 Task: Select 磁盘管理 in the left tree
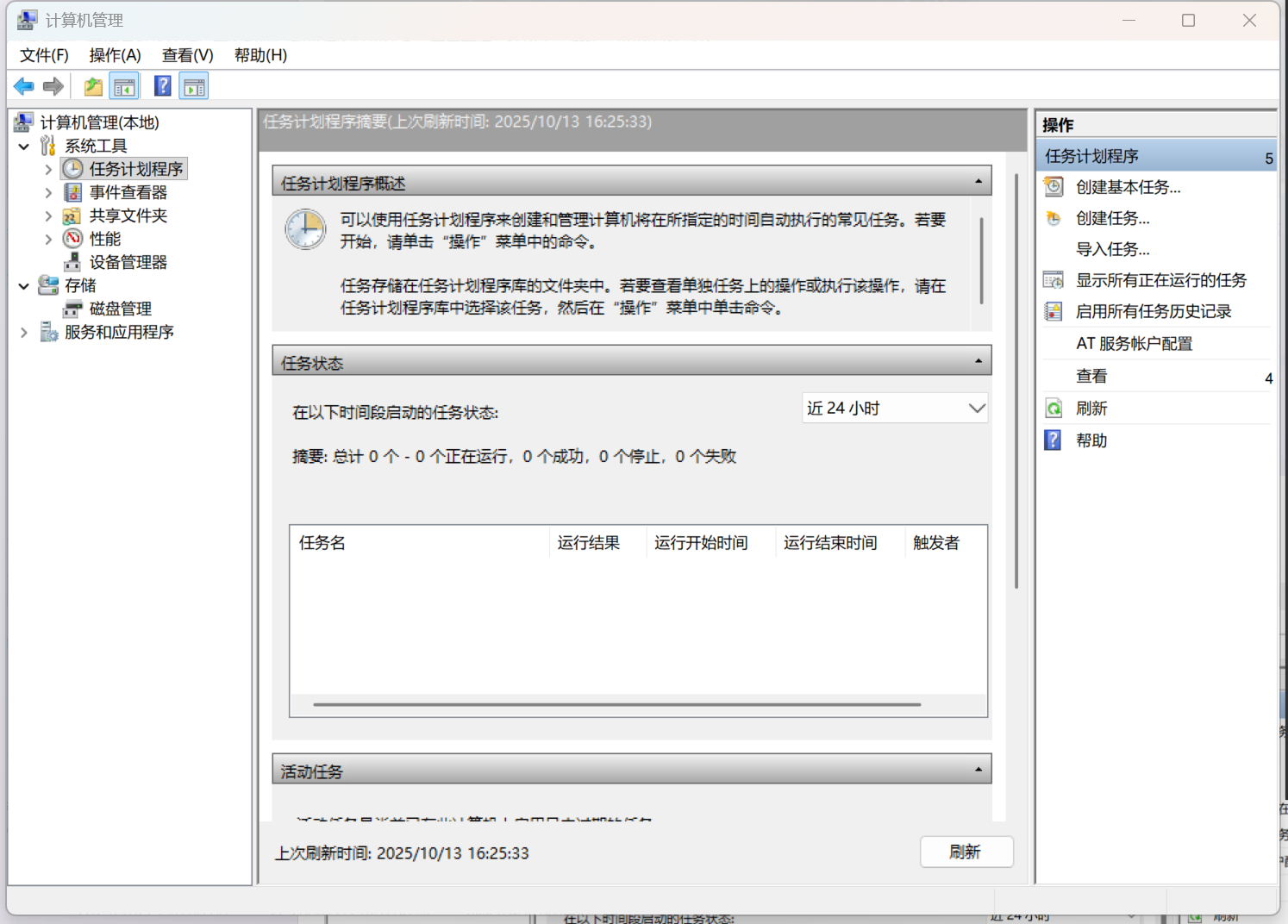(x=121, y=309)
